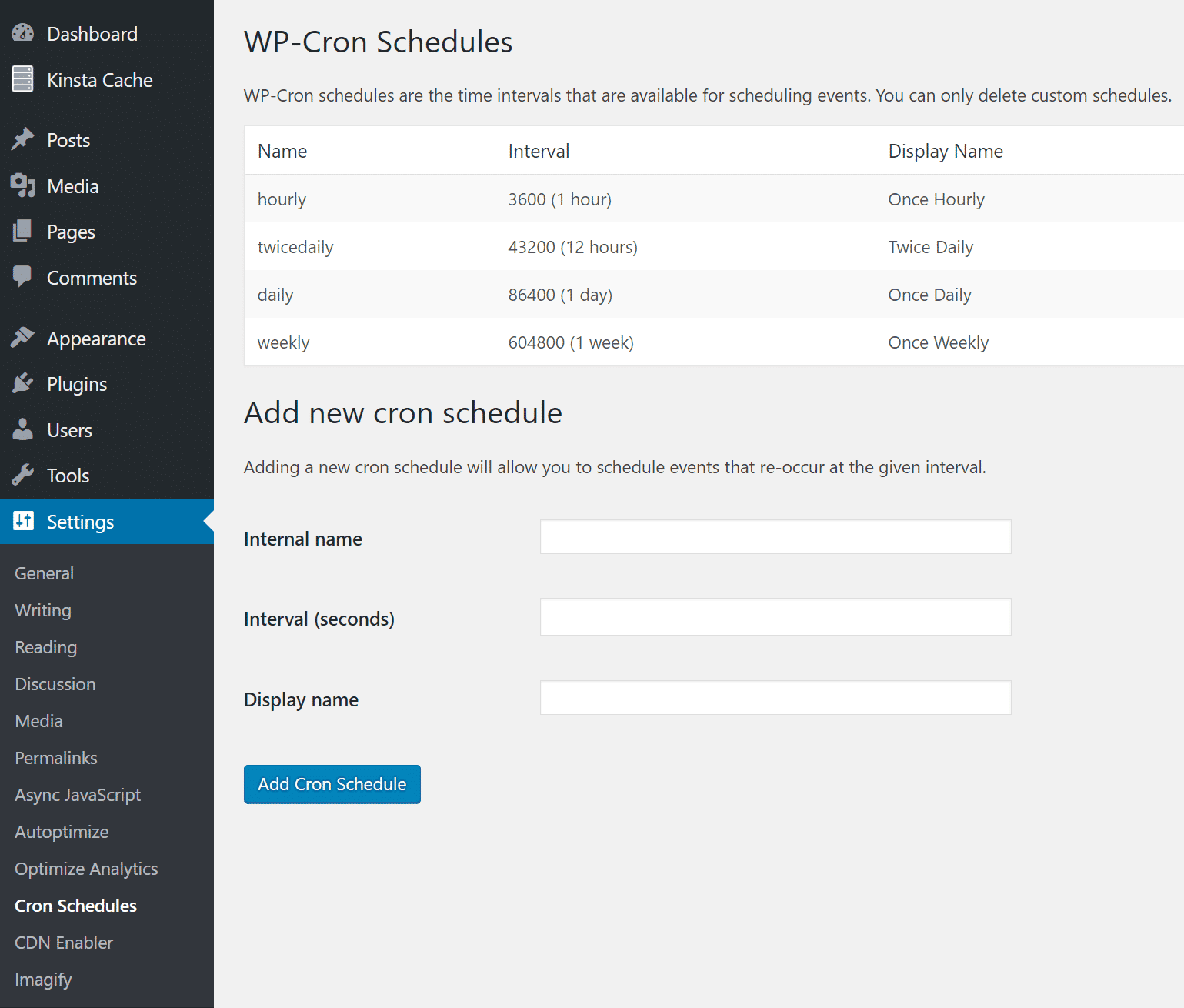Open Media library via camera icon
Screen dimensions: 1184x1008
22,185
